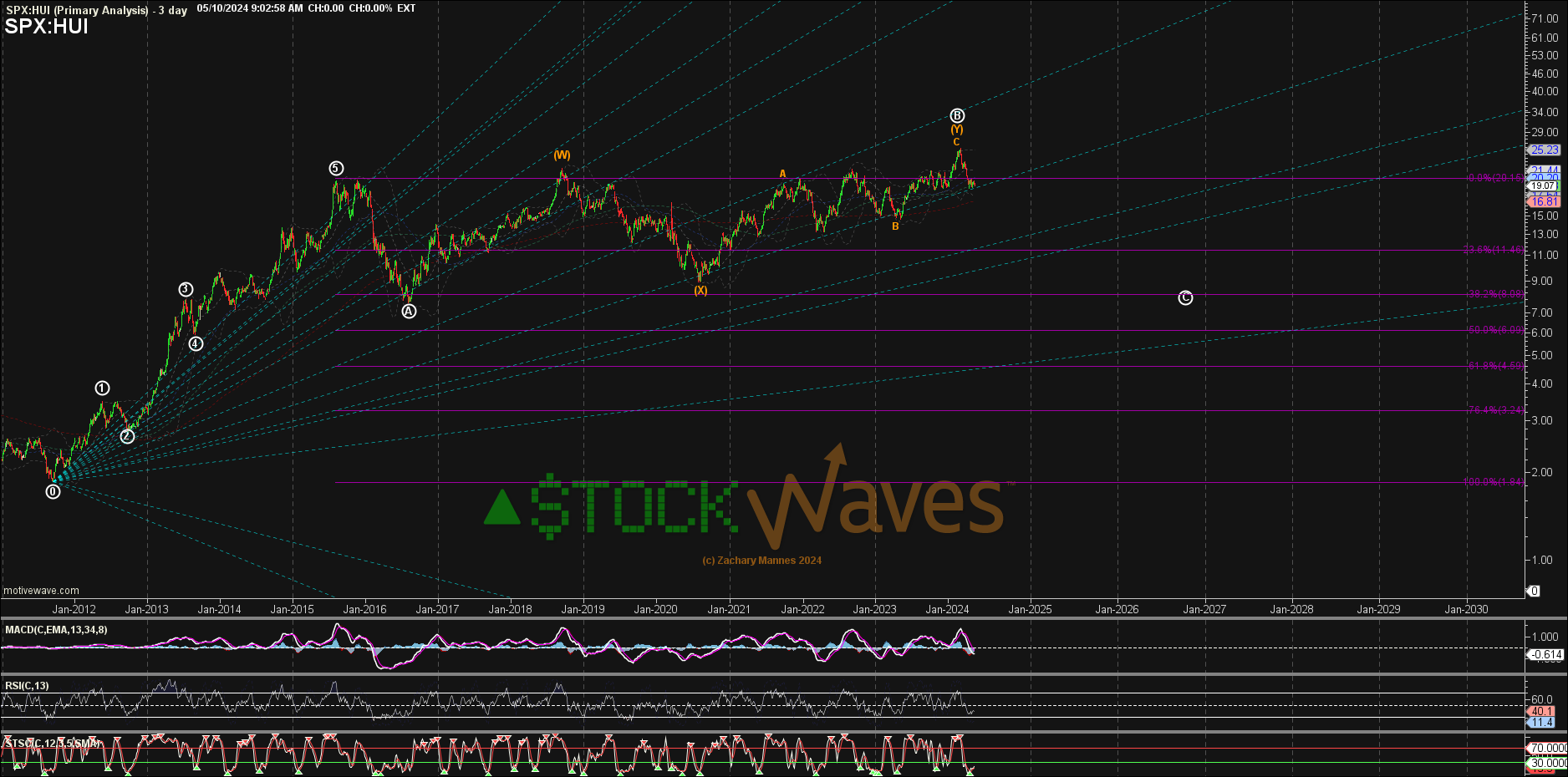
Task: Click the 11.4 RSI lower value tag
Action: click(1541, 722)
